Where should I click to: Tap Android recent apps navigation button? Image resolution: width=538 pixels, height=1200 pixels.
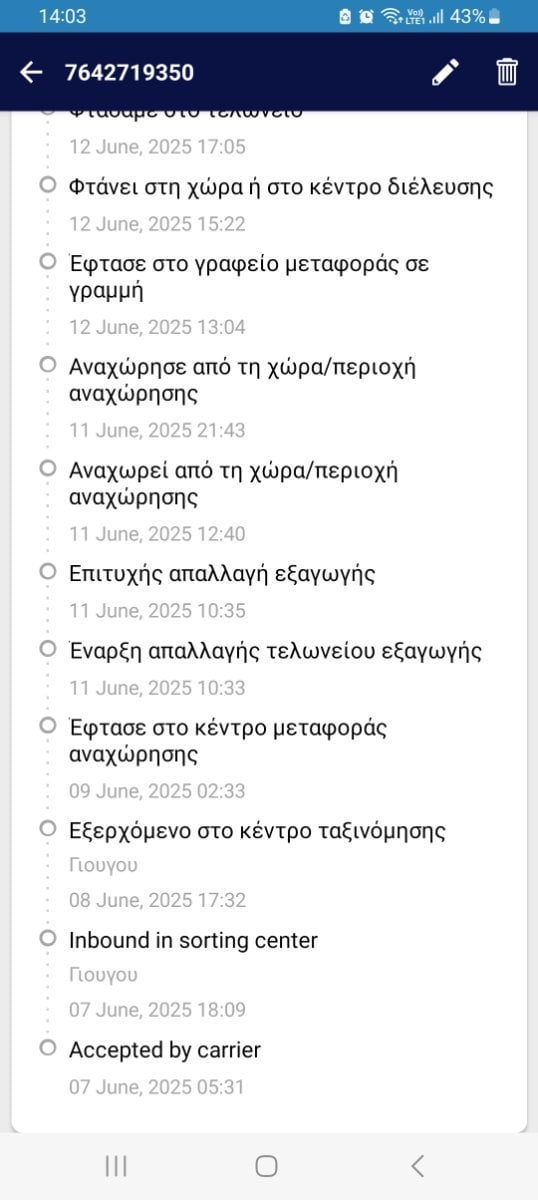116,1166
